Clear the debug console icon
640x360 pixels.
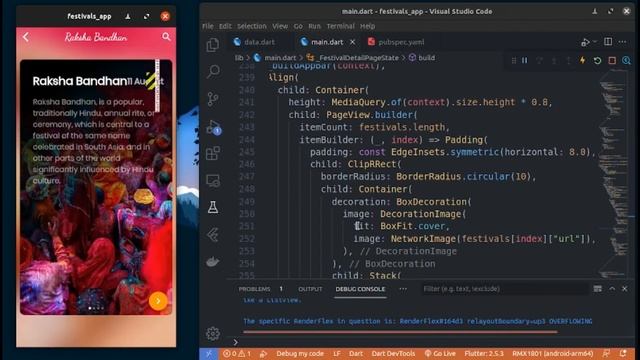point(598,289)
